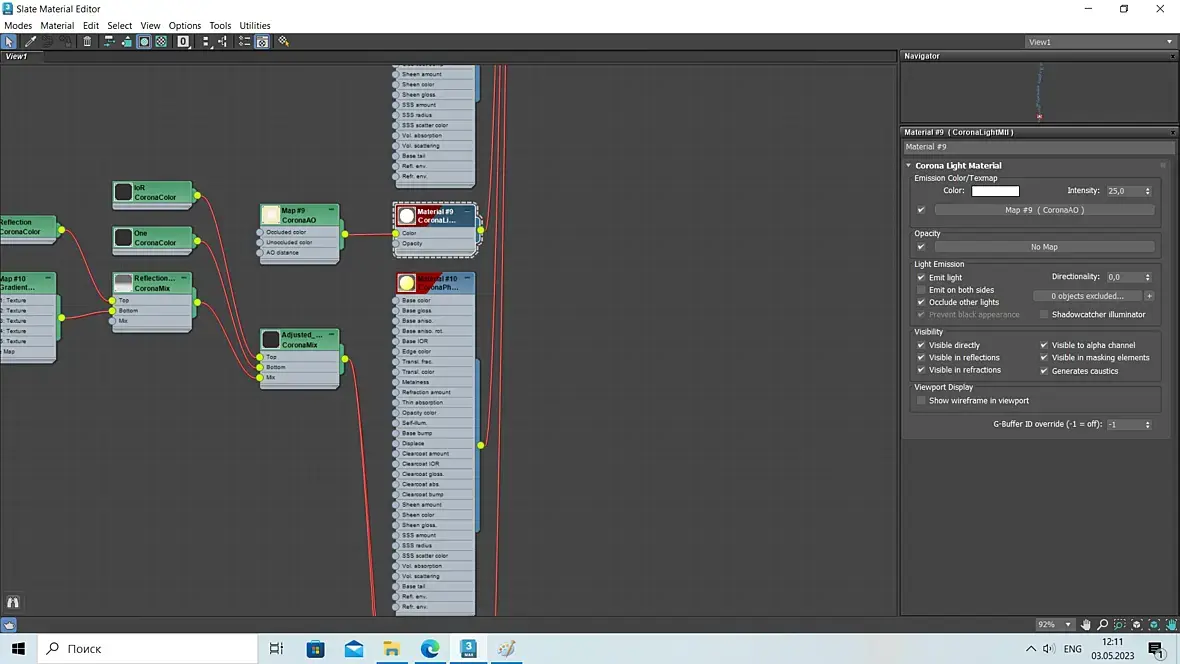Screen dimensions: 1180x664
Task: Activate the Zoom magnifier tool
Action: [1102, 625]
